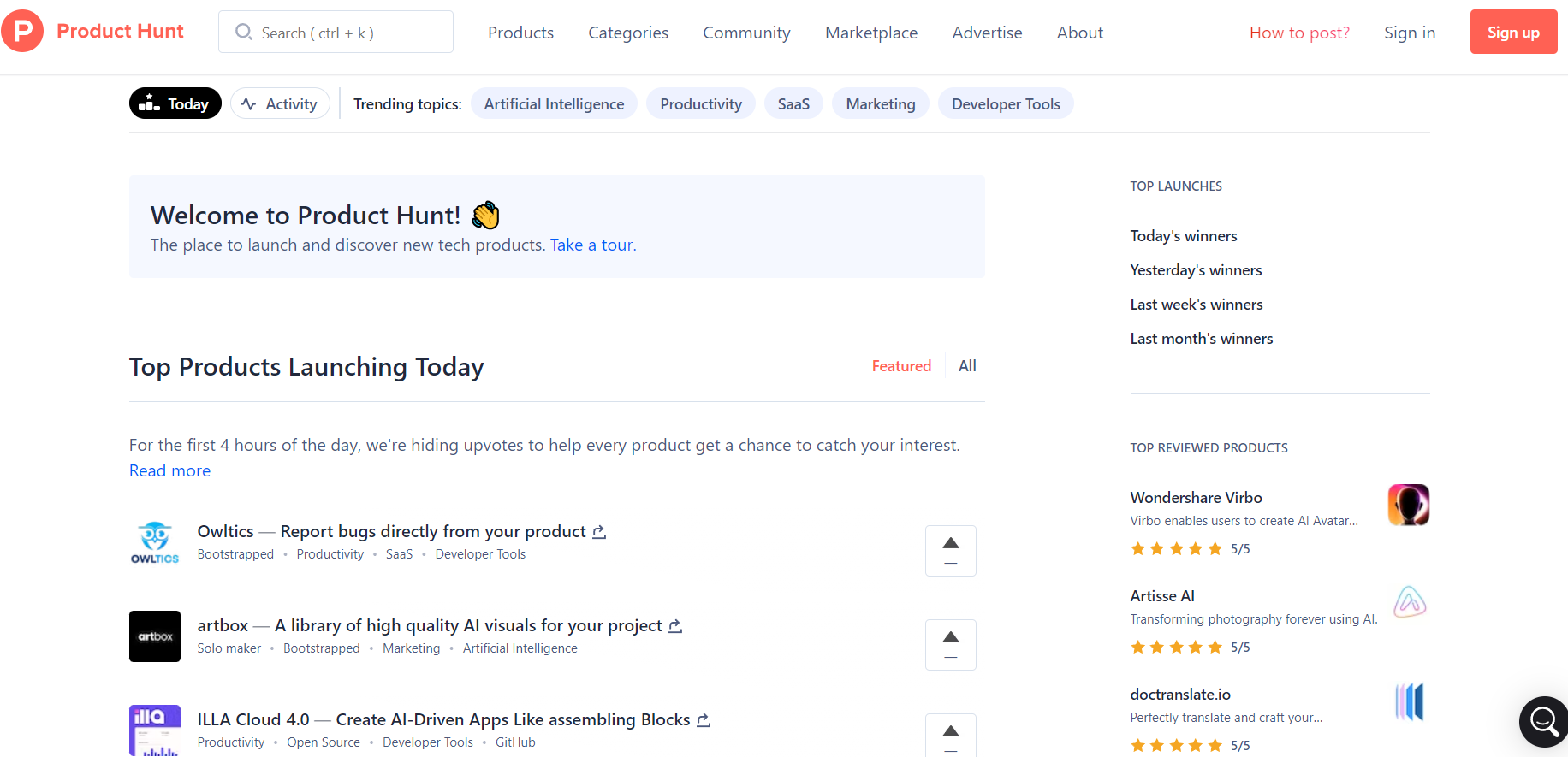The height and width of the screenshot is (757, 1568).
Task: Click the How to post? link
Action: 1299,33
